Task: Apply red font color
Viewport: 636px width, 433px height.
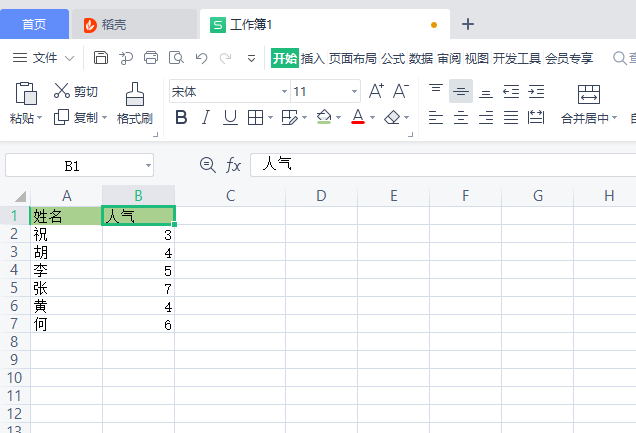Action: pos(358,117)
